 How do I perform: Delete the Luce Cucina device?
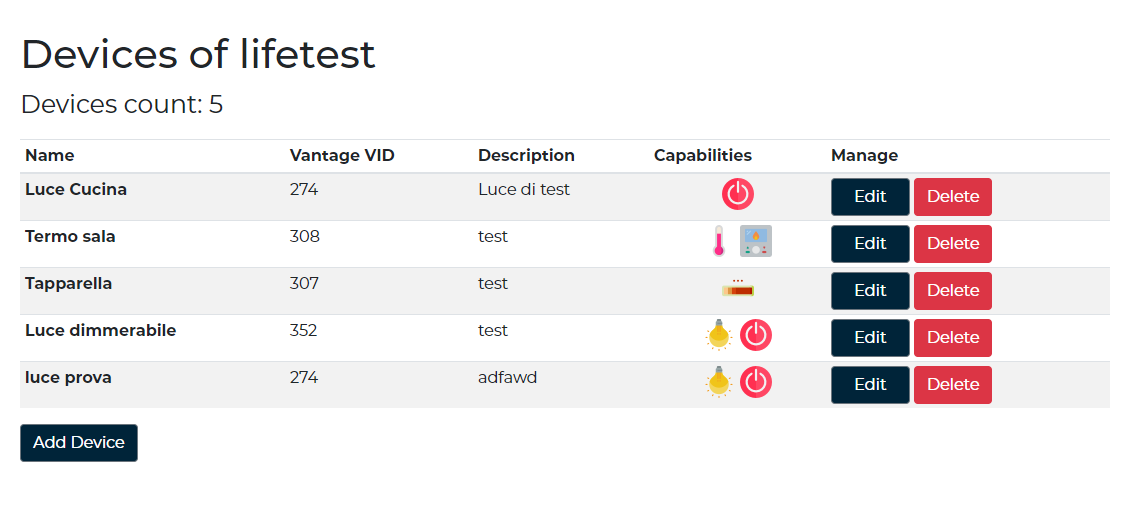952,197
